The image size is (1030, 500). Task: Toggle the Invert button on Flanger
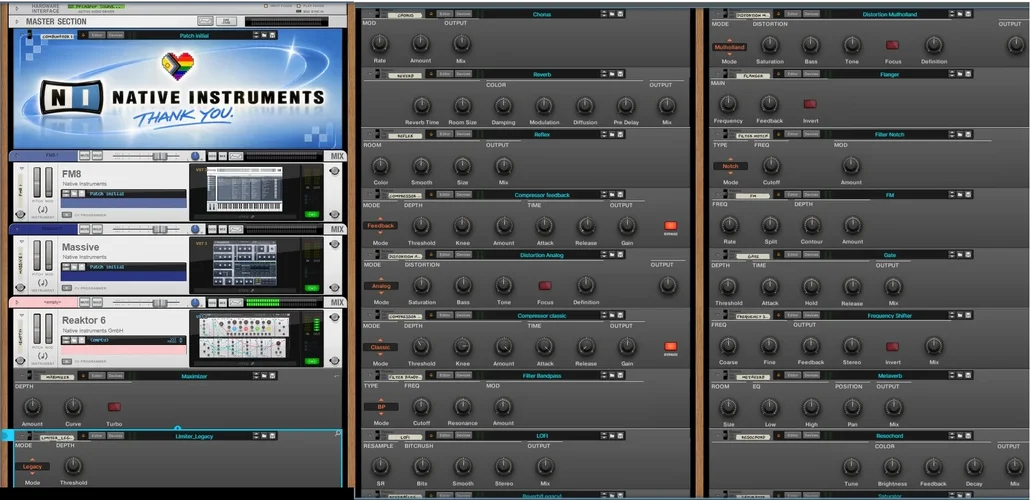(x=810, y=104)
